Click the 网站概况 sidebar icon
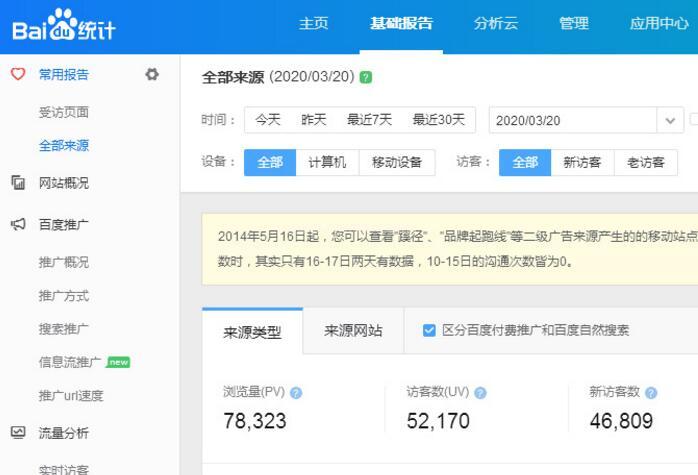 [x=18, y=183]
